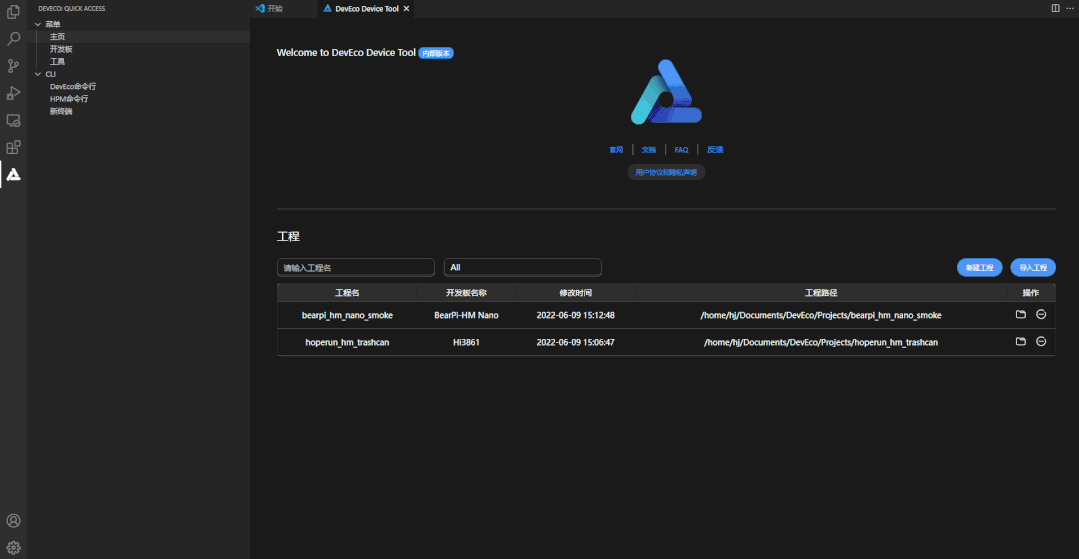The height and width of the screenshot is (559, 1079).
Task: Open the FAQ link
Action: point(681,149)
